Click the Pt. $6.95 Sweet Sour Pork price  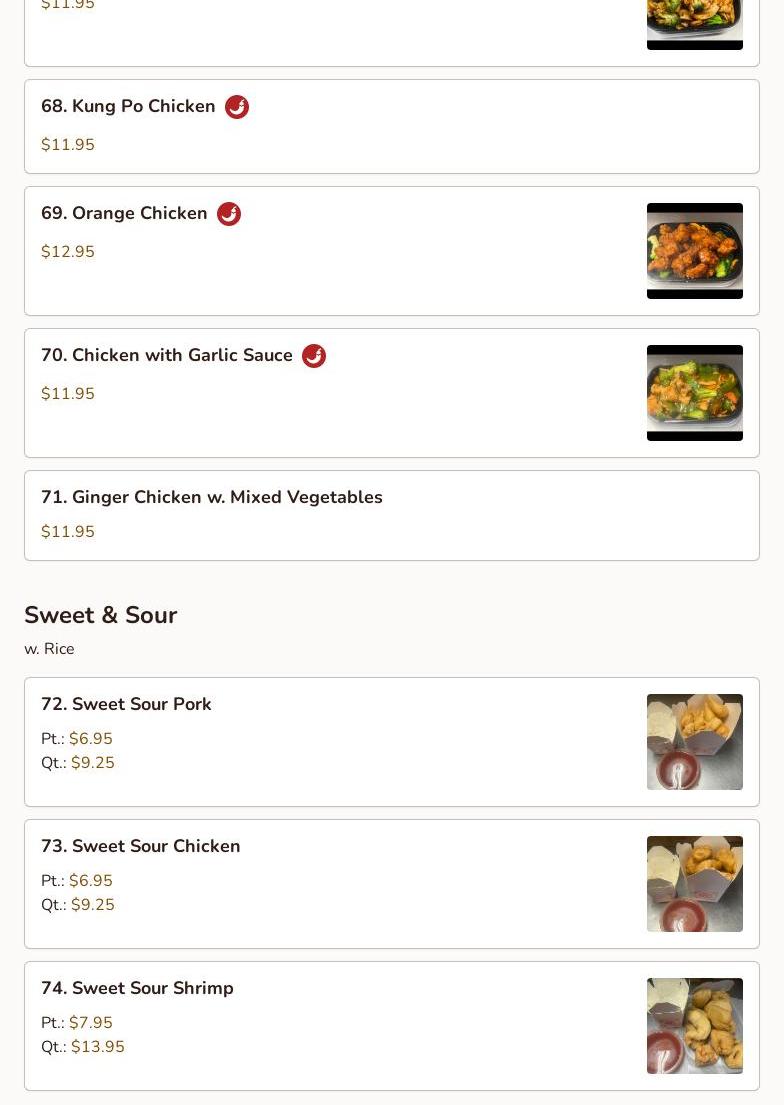[x=77, y=739]
